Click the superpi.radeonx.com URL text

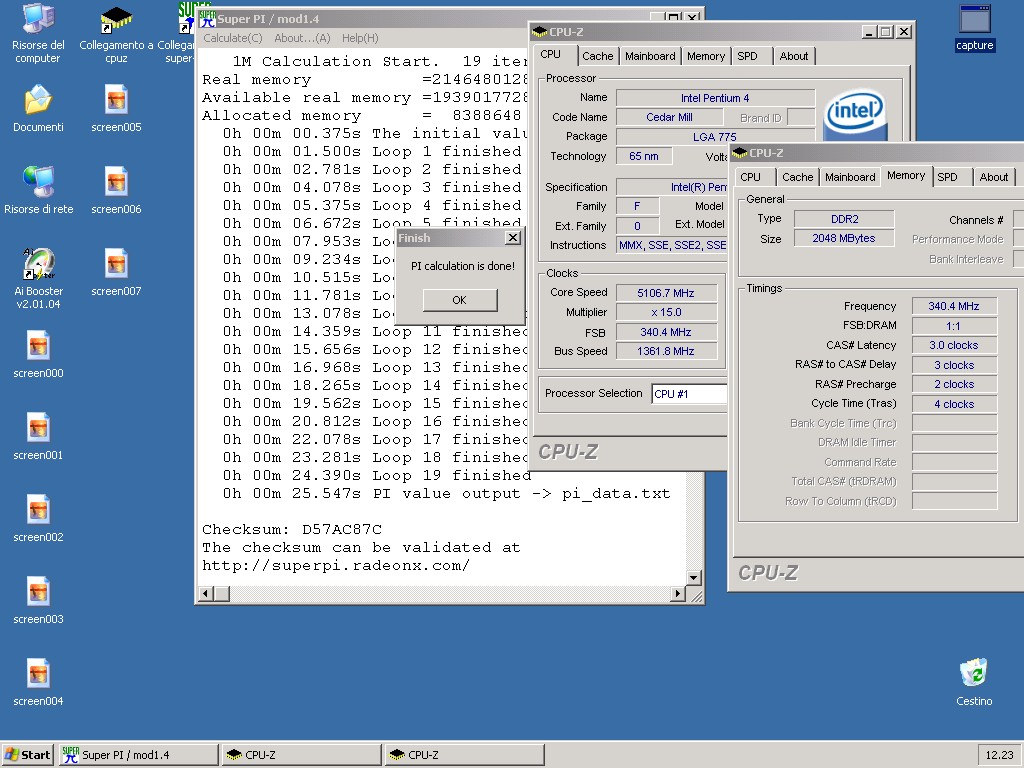point(336,565)
